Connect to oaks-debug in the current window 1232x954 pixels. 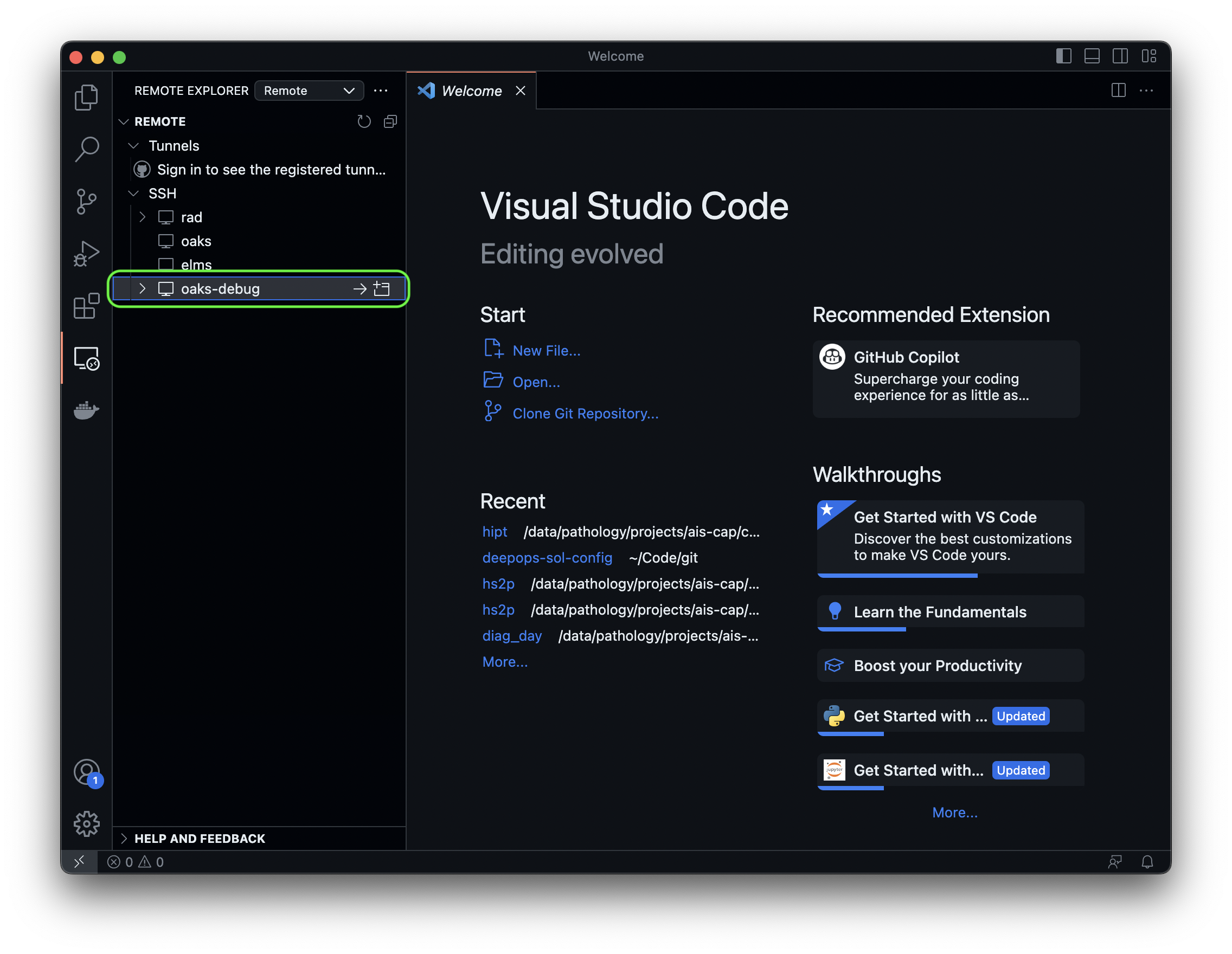tap(360, 289)
